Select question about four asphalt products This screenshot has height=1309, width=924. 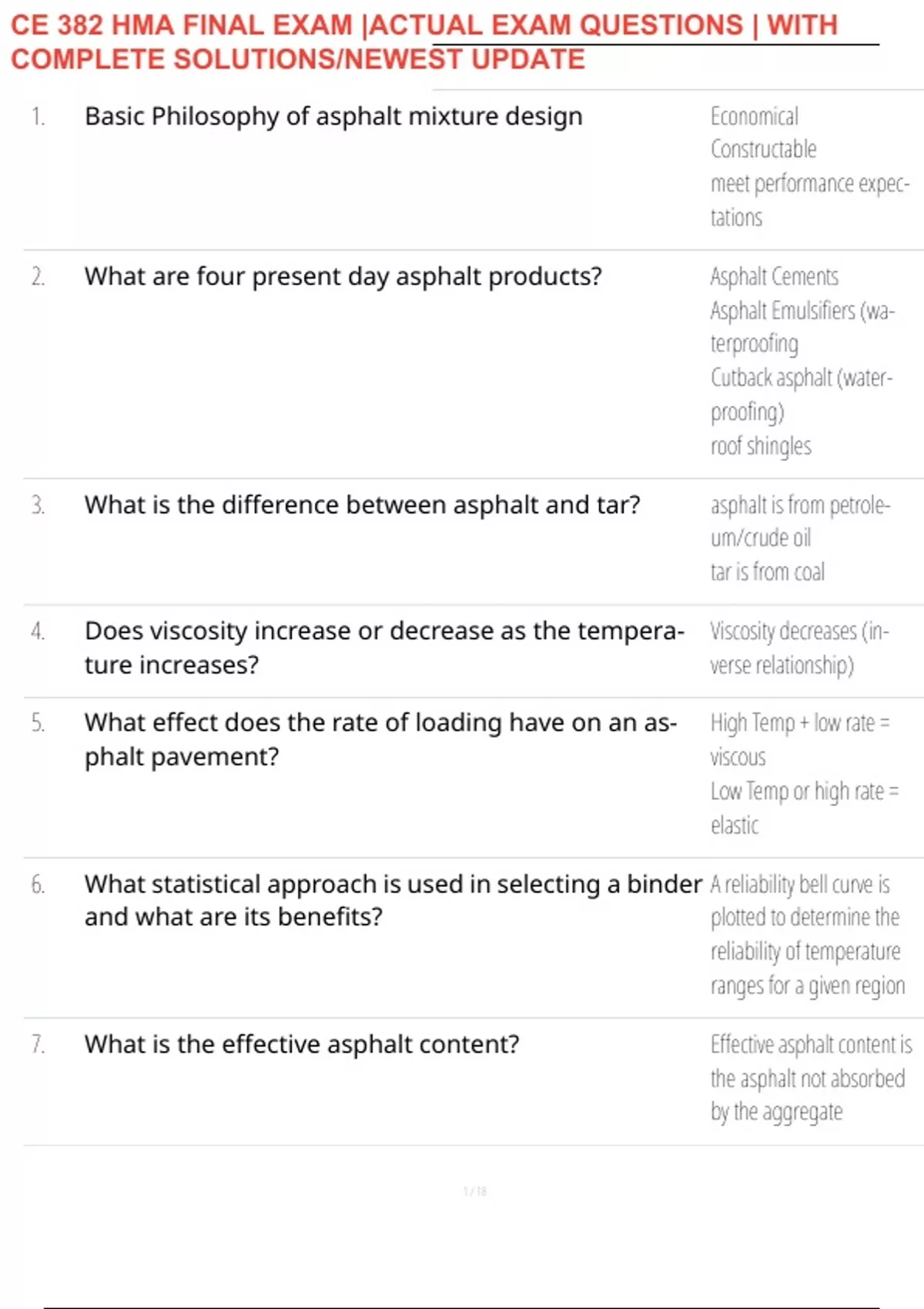[x=343, y=276]
